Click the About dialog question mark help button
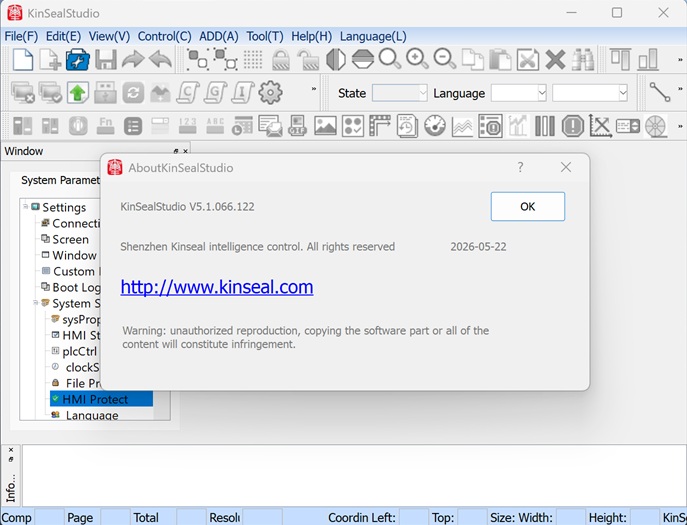Screen dimensions: 687x525 (520, 167)
